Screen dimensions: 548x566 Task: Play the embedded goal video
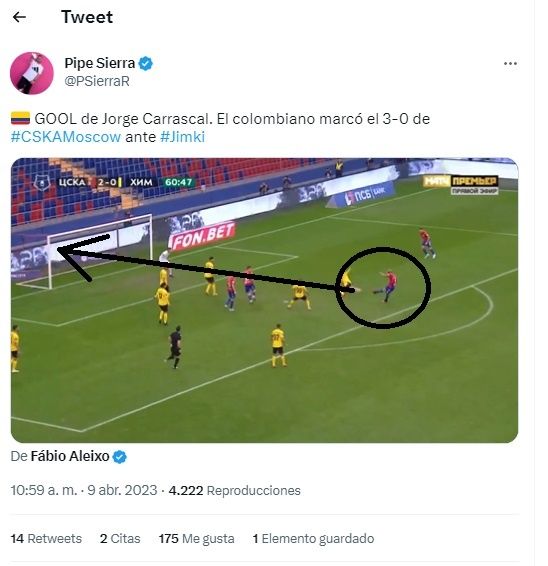click(x=265, y=300)
